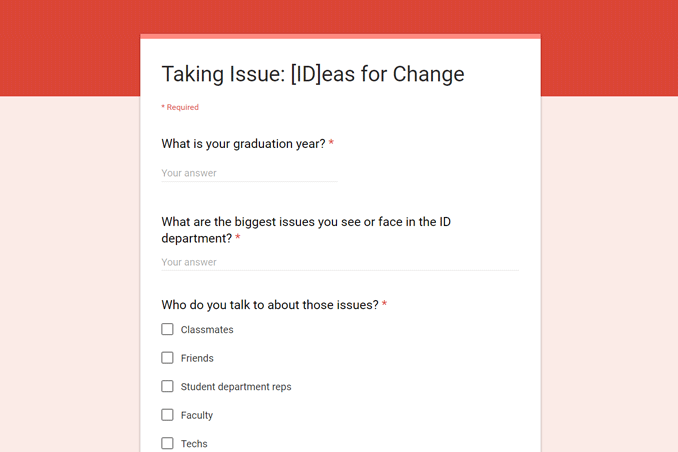The height and width of the screenshot is (452, 678).
Task: Click the asterisk after 'those issues?'
Action: [x=384, y=304]
